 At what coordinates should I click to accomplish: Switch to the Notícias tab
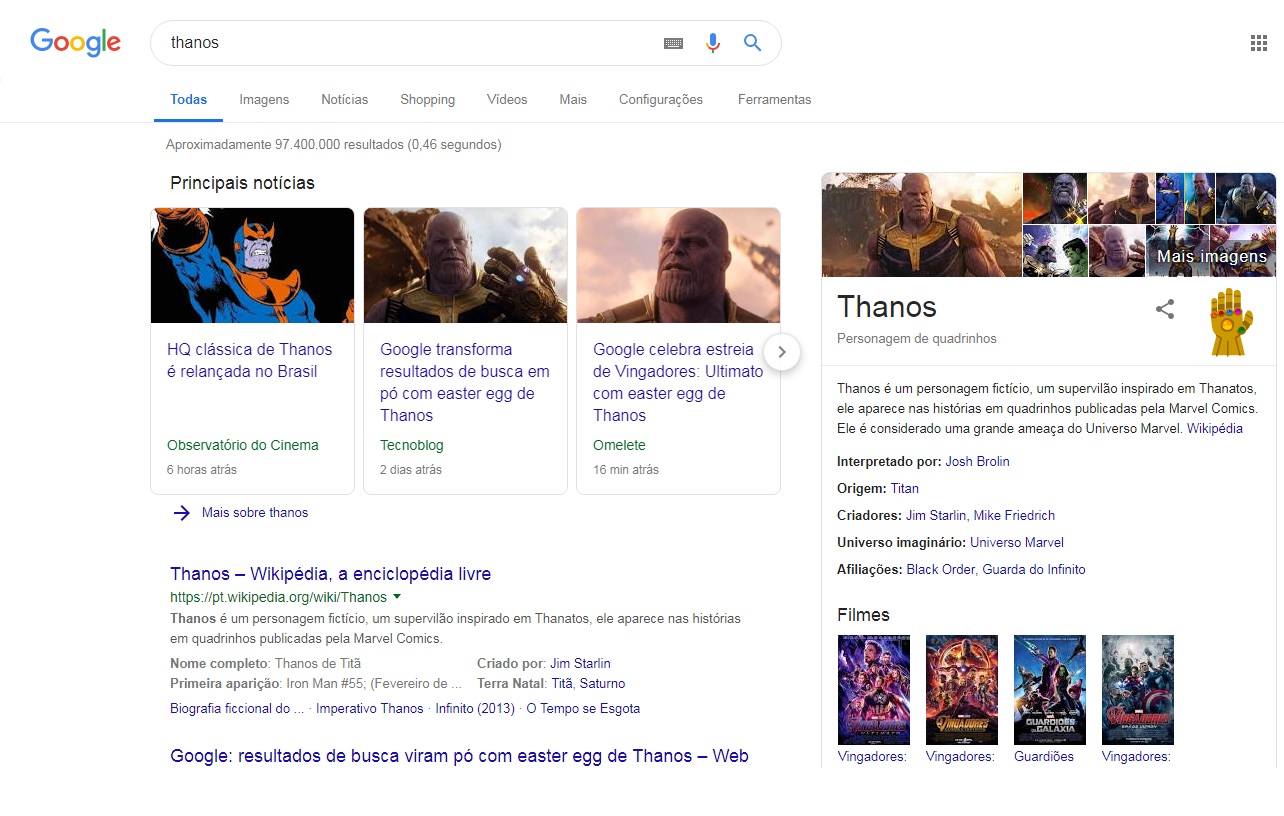(345, 99)
